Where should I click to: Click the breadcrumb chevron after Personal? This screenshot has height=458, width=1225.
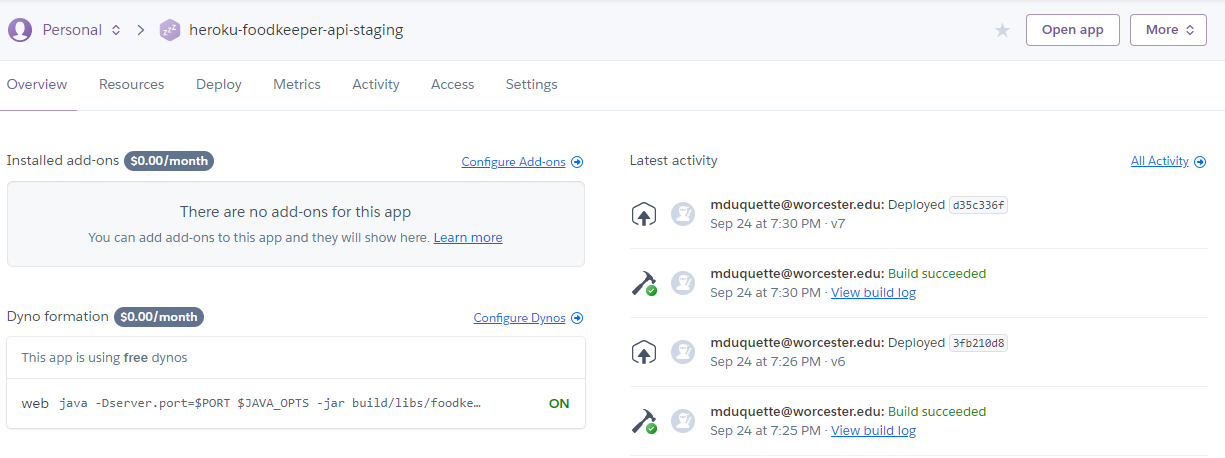point(141,30)
